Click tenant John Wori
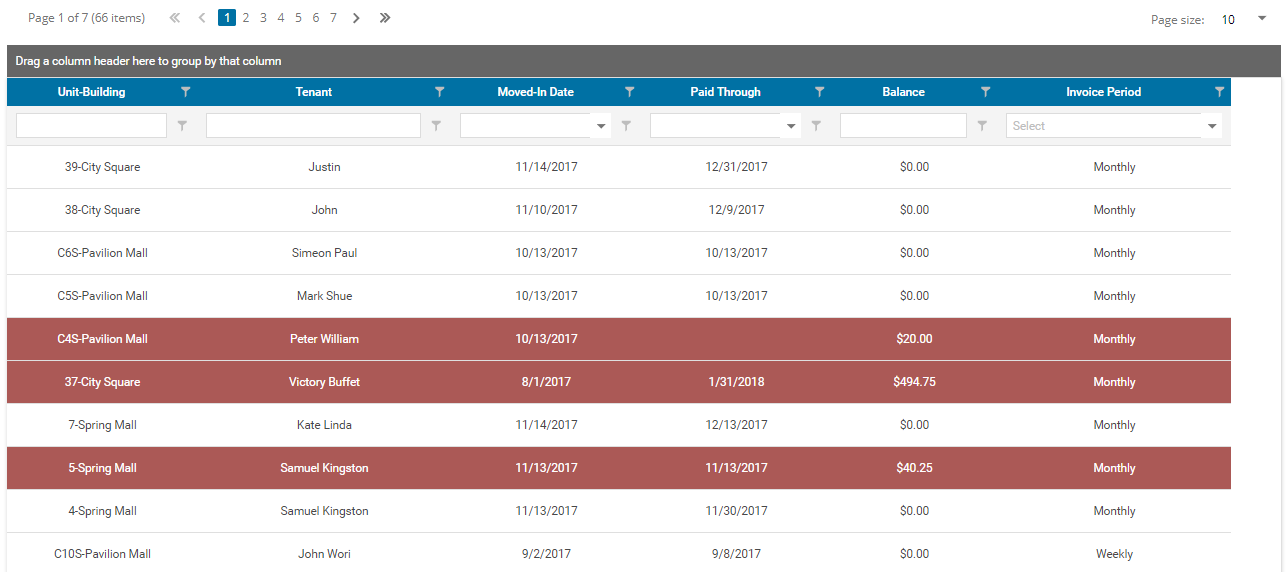The height and width of the screenshot is (572, 1288). (325, 554)
